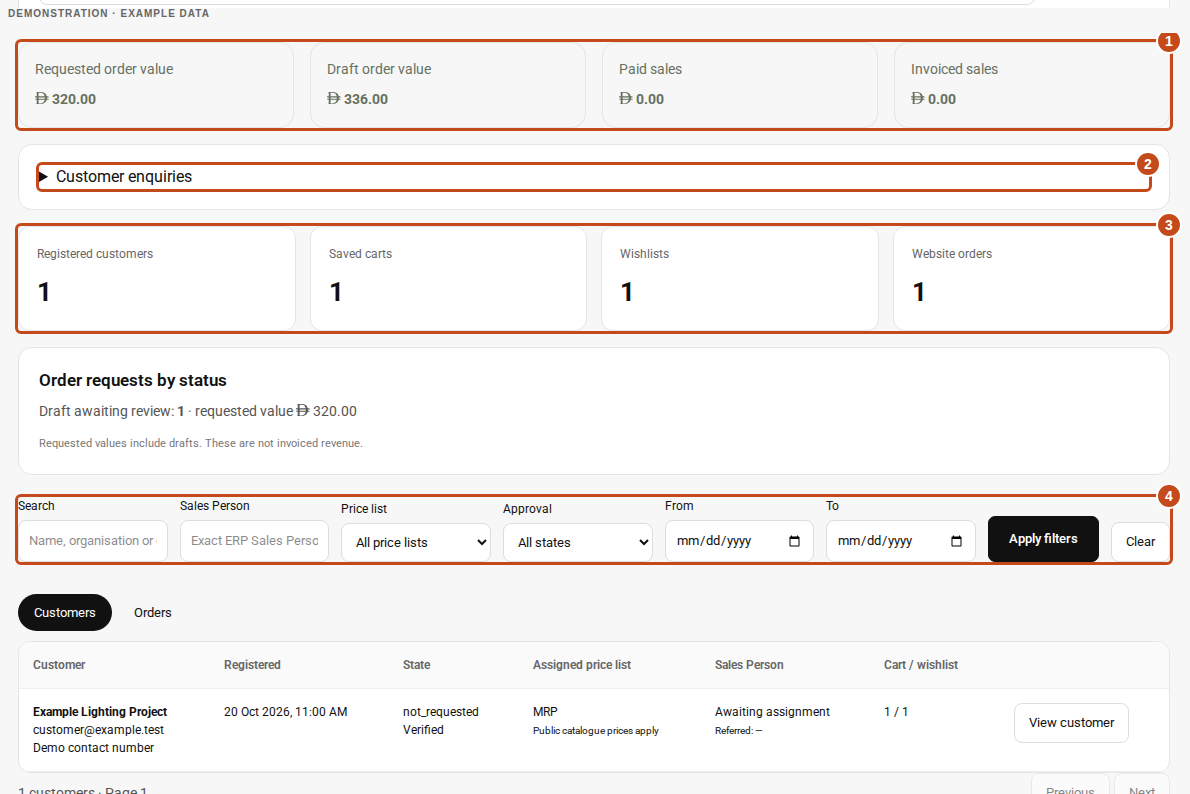Click the 20 Oct 2026, 11:00 AM date

click(x=285, y=712)
